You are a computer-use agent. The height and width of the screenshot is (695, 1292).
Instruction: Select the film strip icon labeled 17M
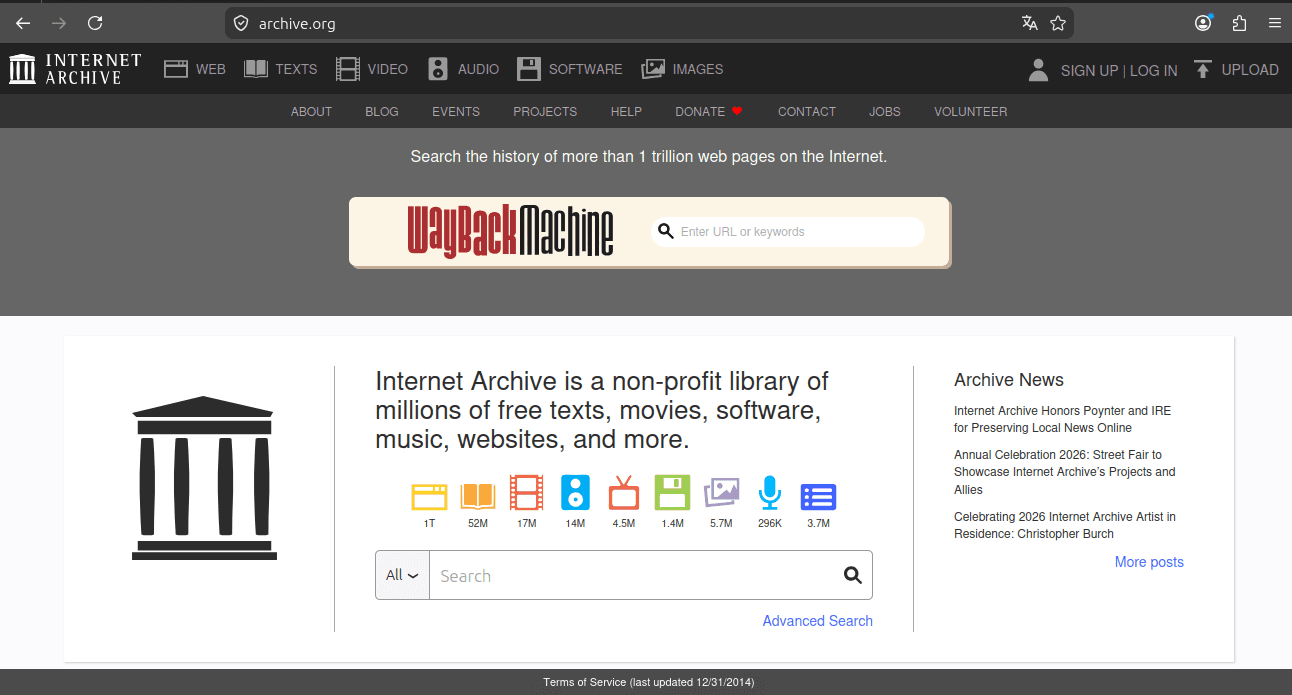(x=527, y=493)
